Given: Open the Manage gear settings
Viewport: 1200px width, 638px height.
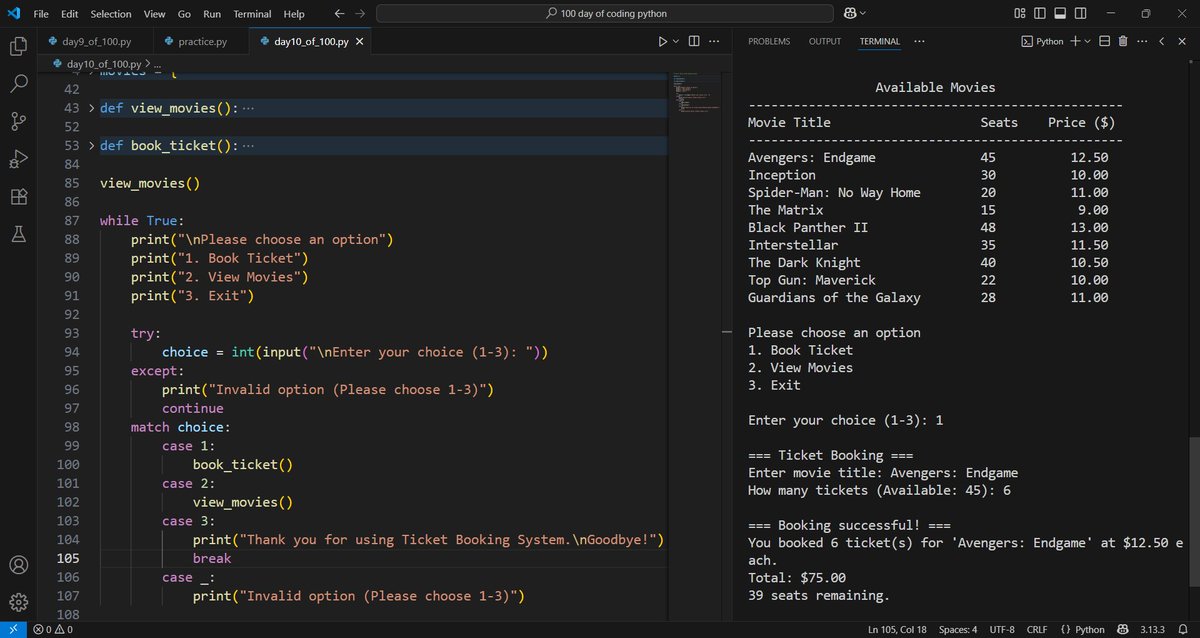Looking at the screenshot, I should (18, 602).
